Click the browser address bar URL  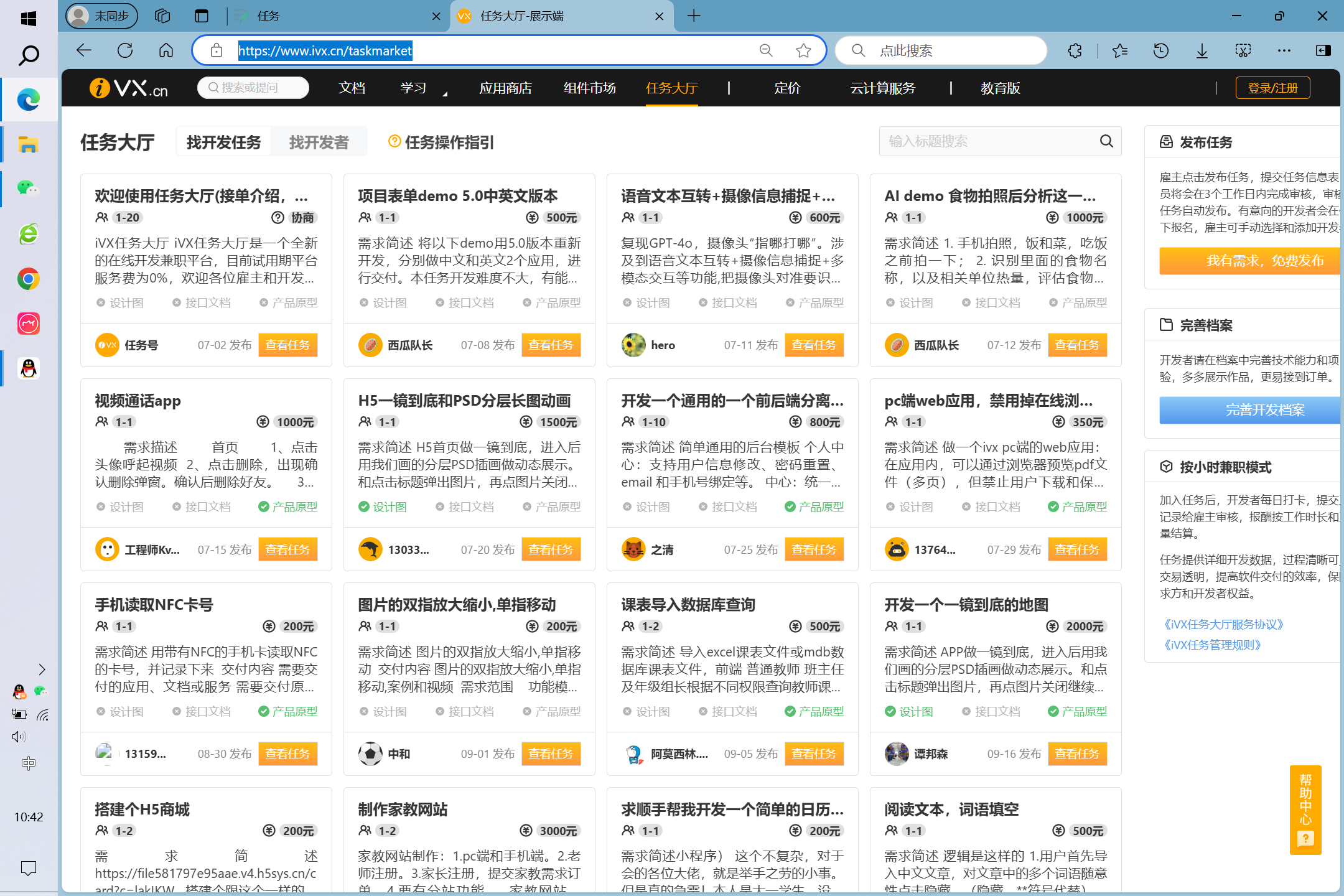325,50
